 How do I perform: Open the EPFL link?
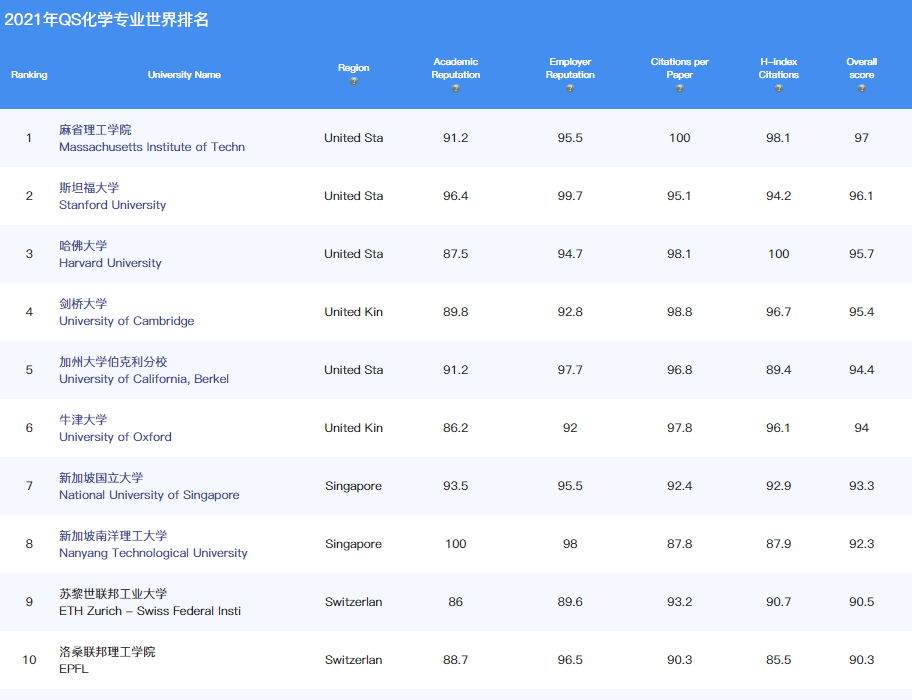pos(73,669)
